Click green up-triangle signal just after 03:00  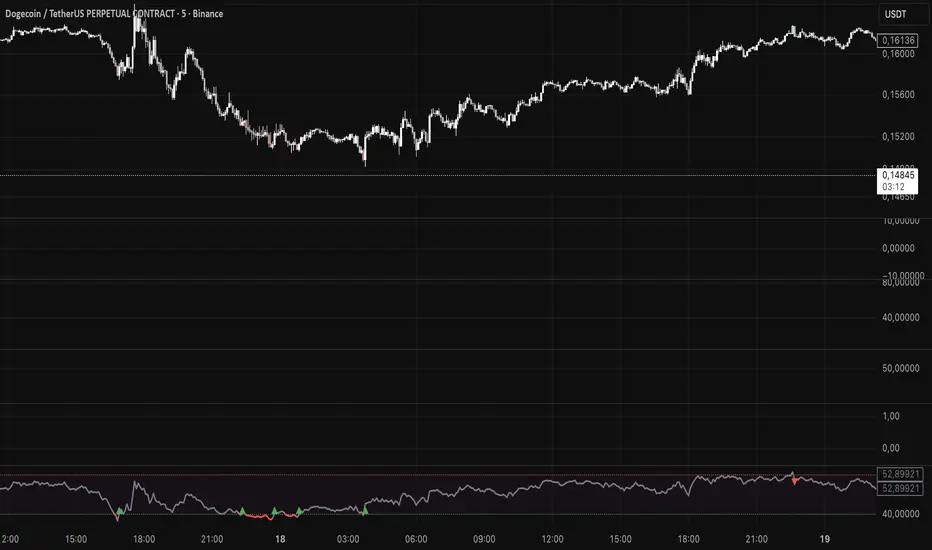pos(365,510)
